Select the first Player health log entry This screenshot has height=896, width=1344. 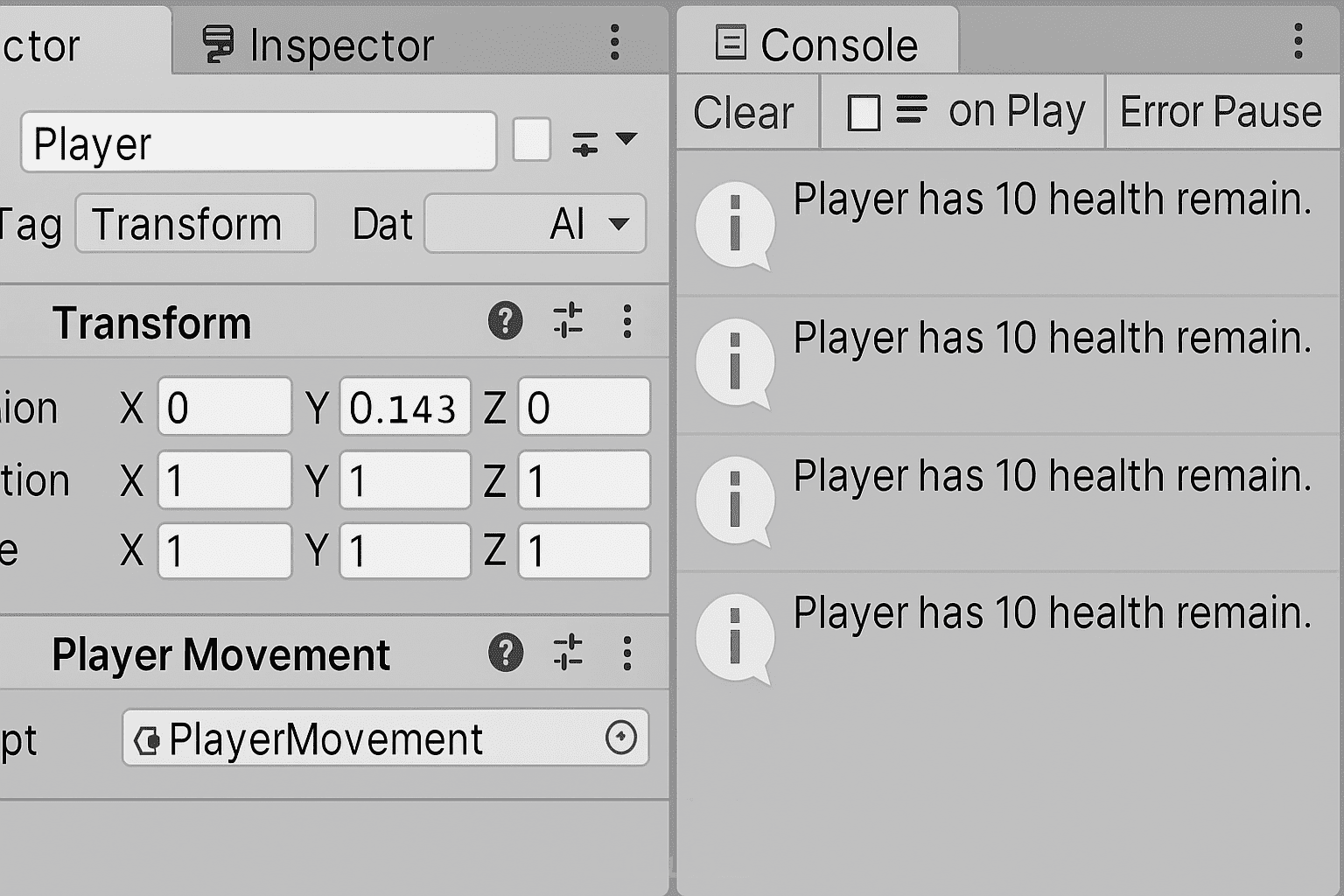coord(1006,224)
